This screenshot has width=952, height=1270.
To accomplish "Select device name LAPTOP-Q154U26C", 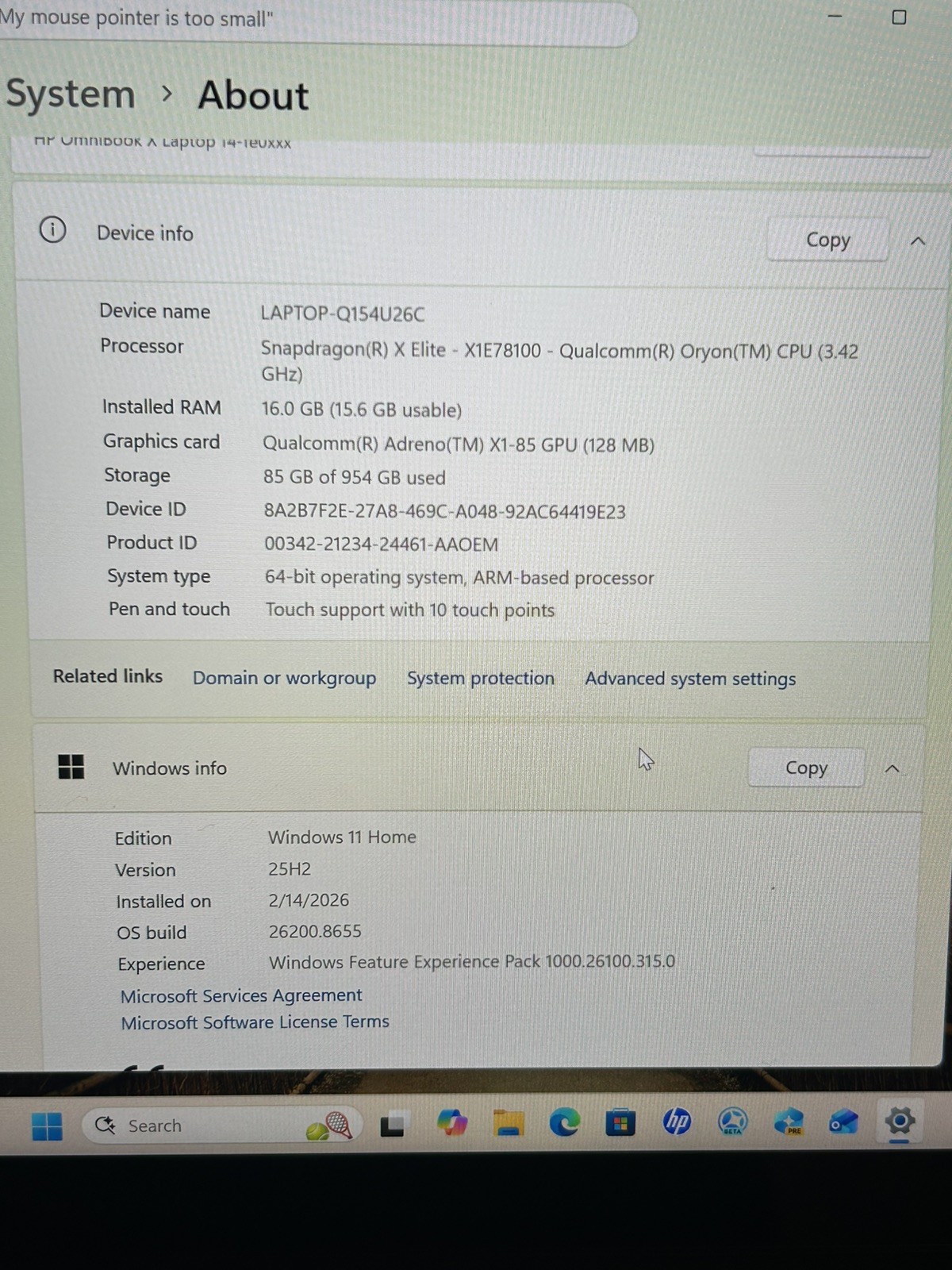I will coord(343,314).
